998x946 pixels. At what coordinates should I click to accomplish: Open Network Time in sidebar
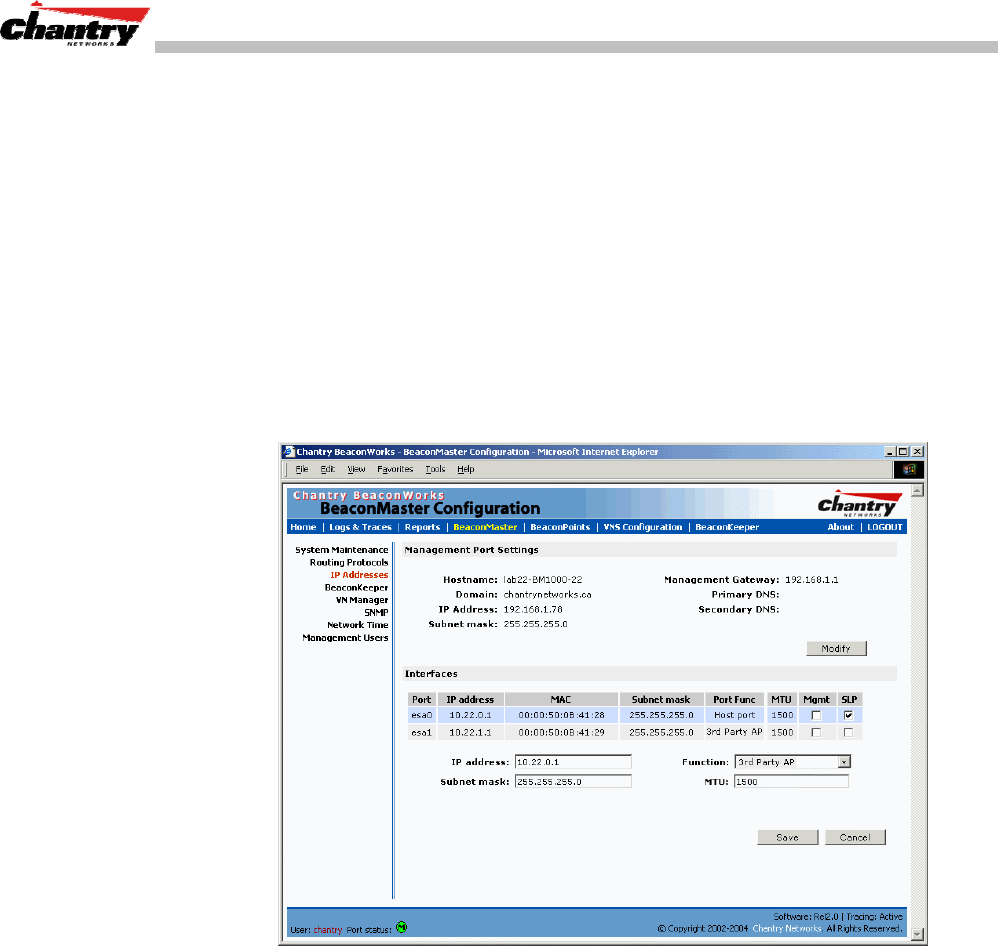[357, 625]
